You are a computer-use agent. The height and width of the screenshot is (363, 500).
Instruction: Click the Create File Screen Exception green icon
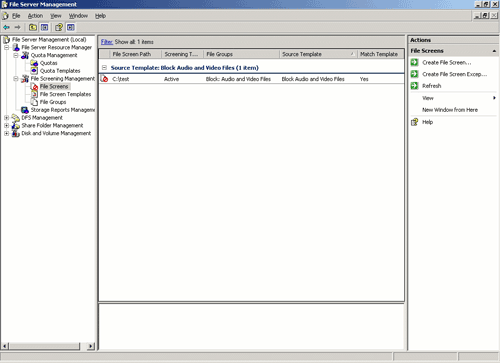coord(414,74)
